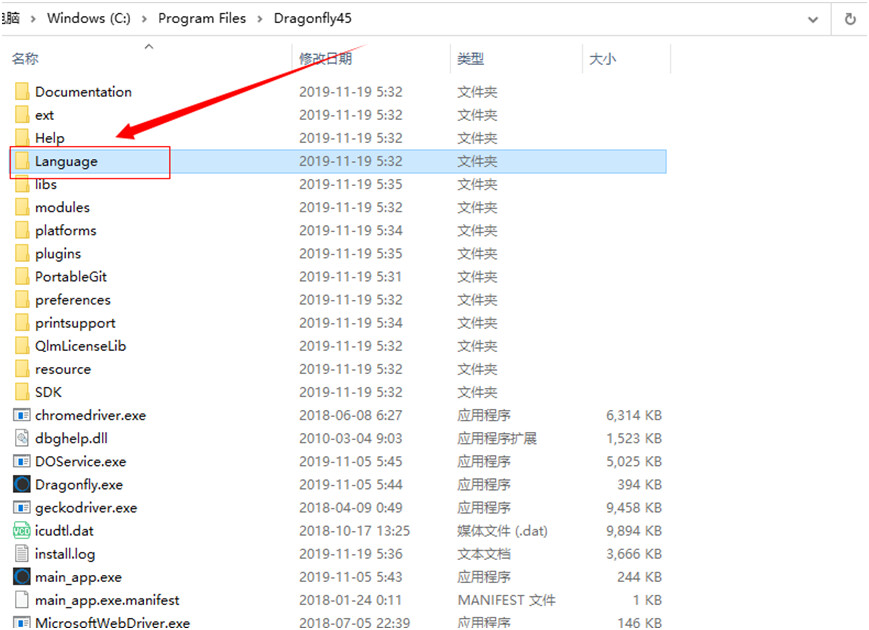Click size 394 KB of Dragonfly.exe
The image size is (869, 630).
(x=640, y=484)
